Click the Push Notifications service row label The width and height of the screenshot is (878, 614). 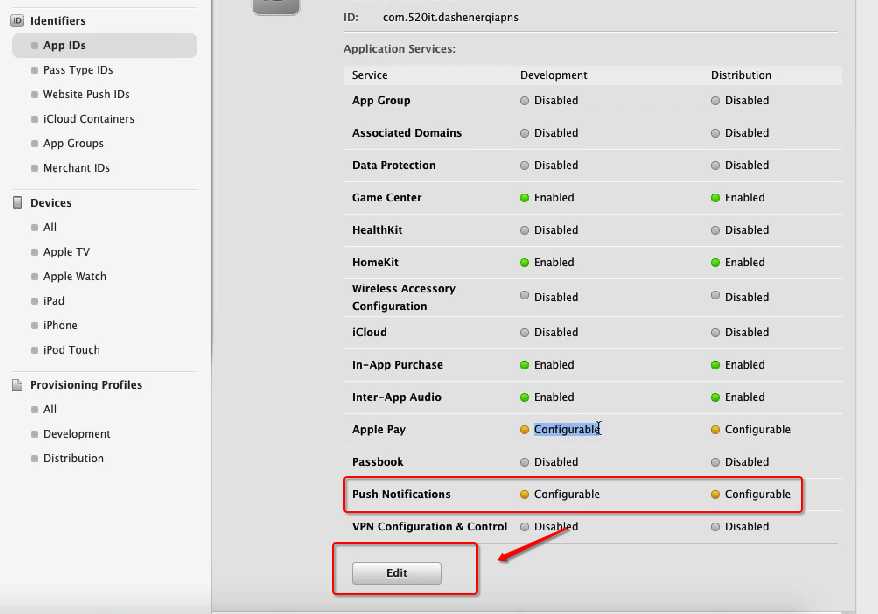point(401,494)
